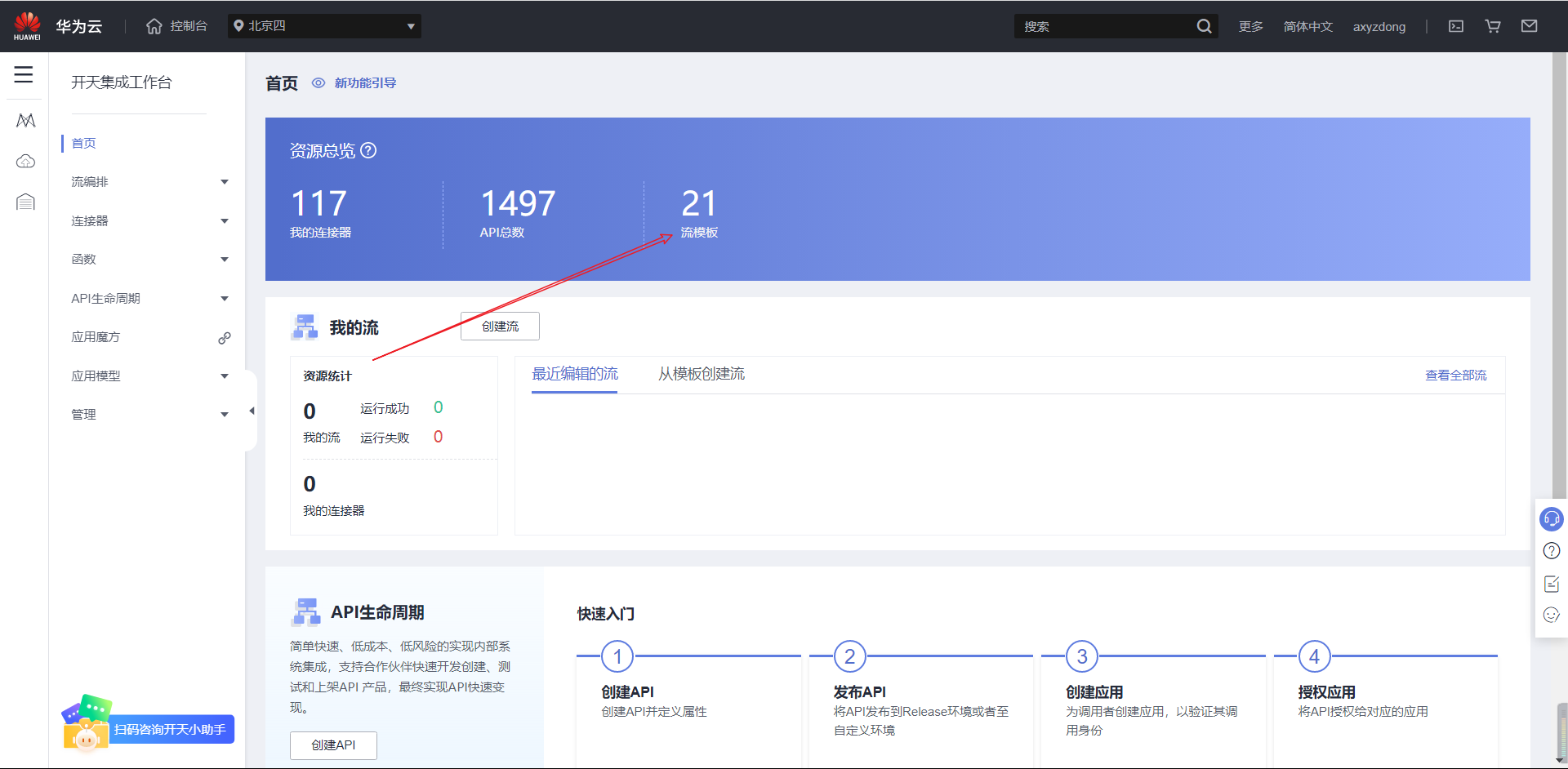Click the 我的流 flow diagram icon
Viewport: 1568px width, 769px height.
click(305, 327)
